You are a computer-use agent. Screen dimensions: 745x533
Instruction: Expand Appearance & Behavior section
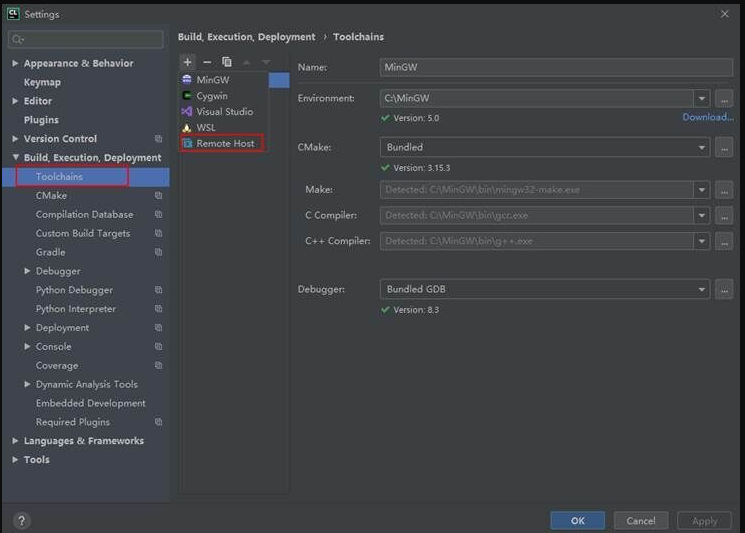(15, 63)
